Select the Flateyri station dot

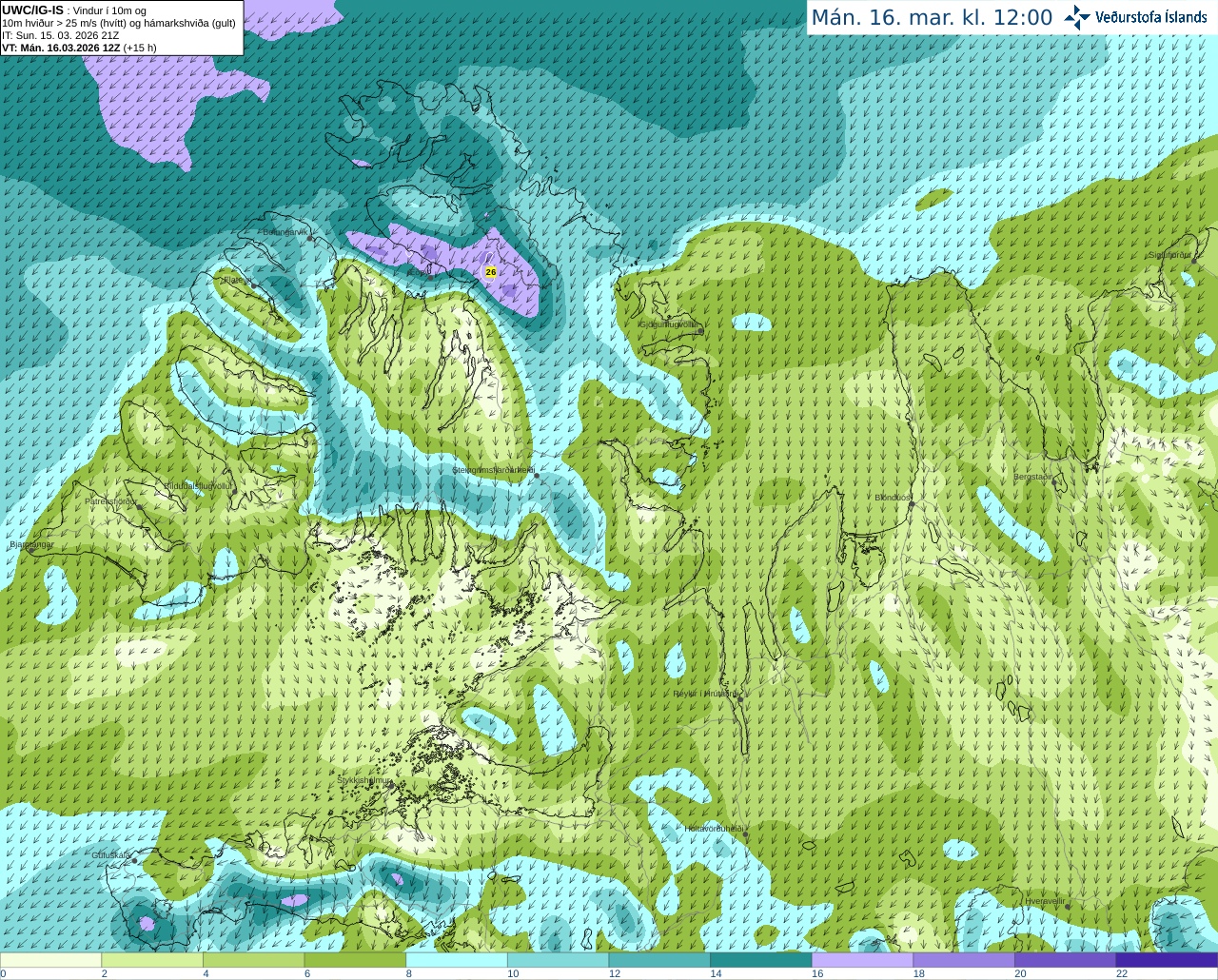click(x=254, y=284)
